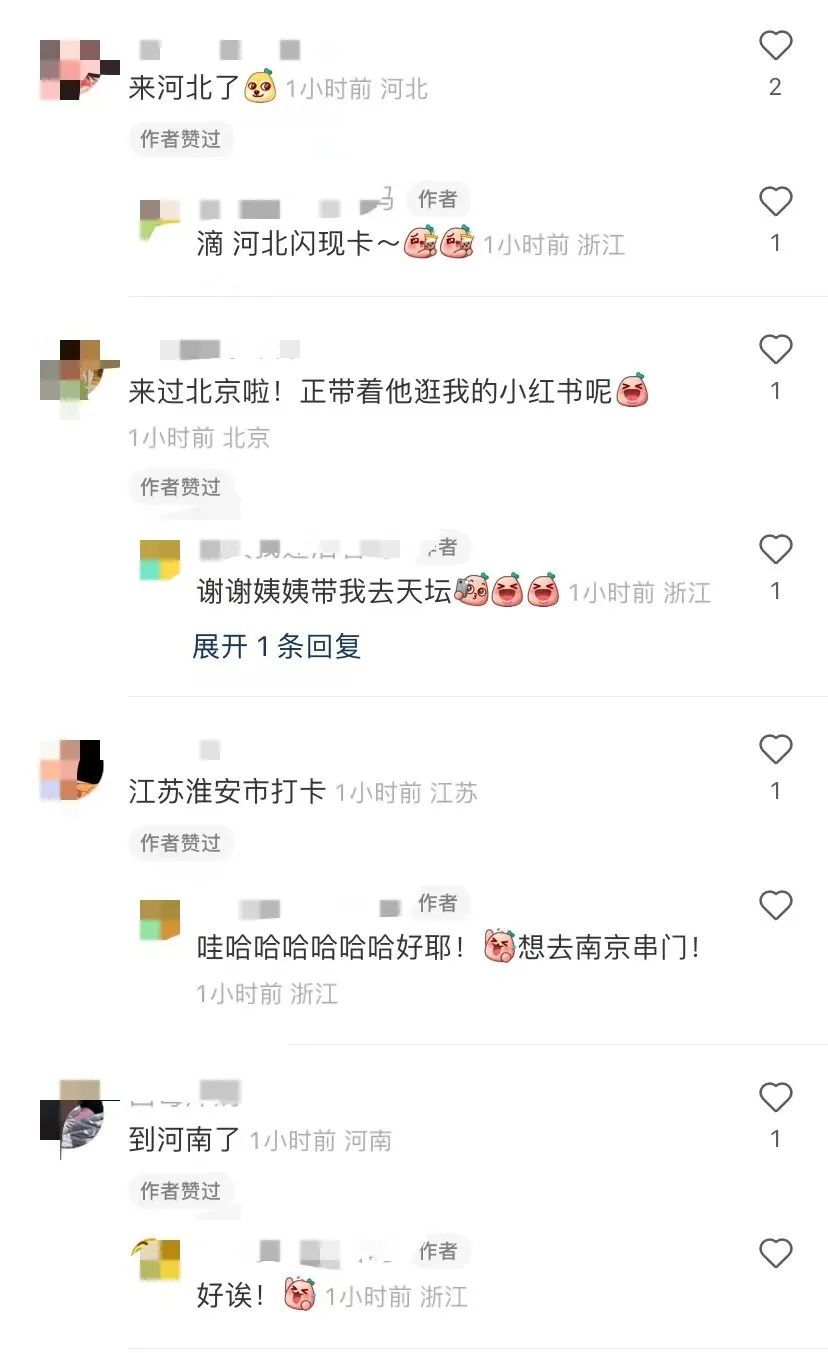
Task: Like the "来过北京啦" comment
Action: (x=776, y=349)
